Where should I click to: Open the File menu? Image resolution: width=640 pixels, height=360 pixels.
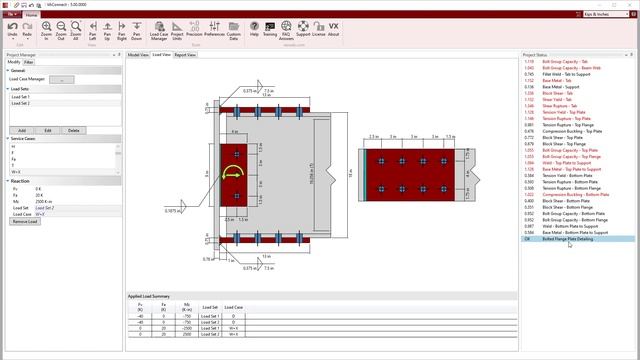point(12,14)
